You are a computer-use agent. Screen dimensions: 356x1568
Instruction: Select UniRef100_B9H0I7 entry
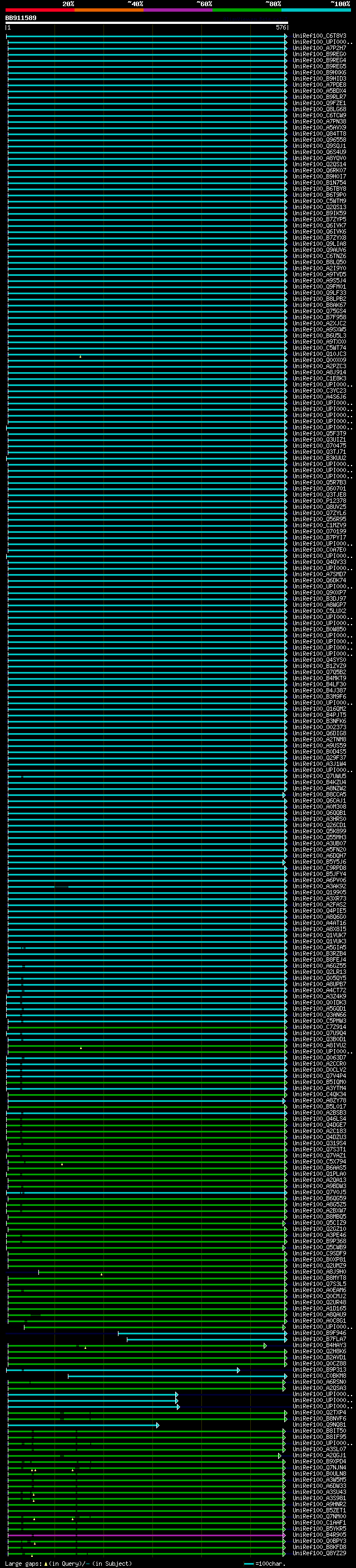coord(319,176)
